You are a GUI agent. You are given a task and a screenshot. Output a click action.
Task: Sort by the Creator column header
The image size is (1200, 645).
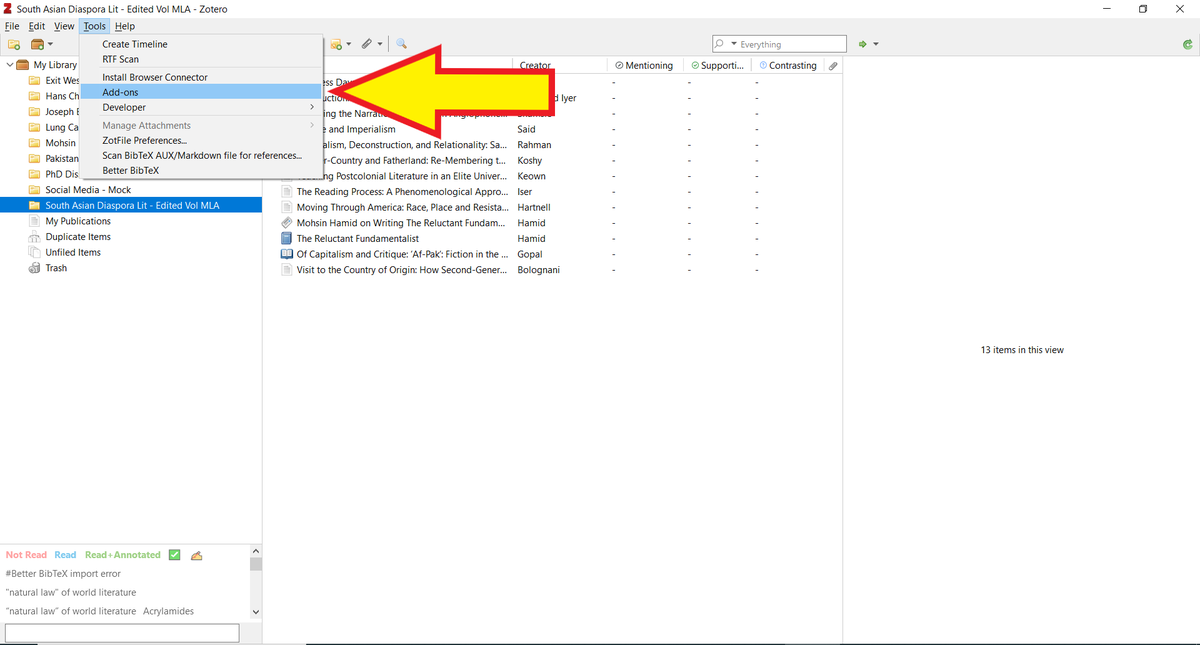tap(560, 65)
